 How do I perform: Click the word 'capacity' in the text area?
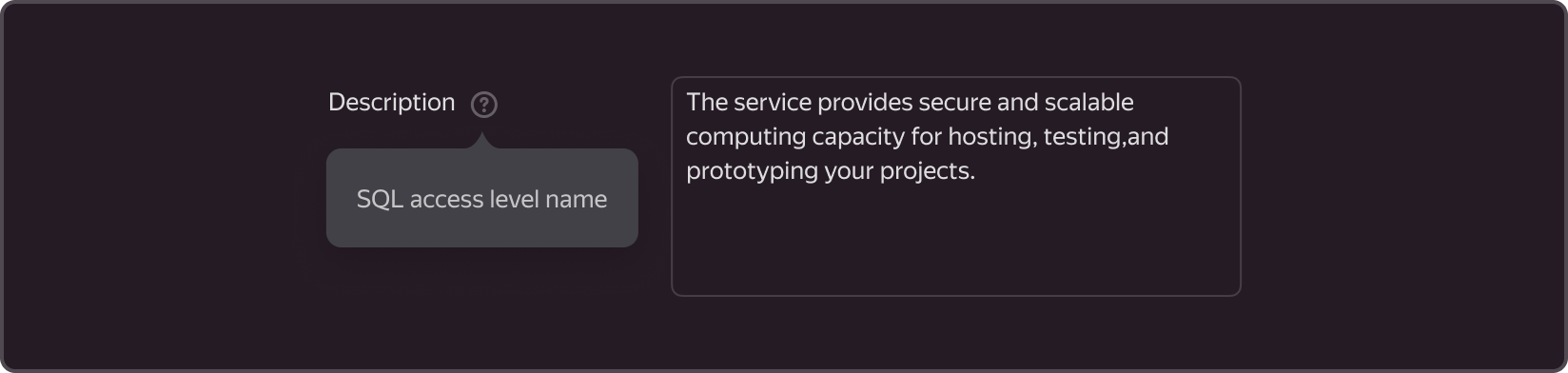pyautogui.click(x=858, y=137)
